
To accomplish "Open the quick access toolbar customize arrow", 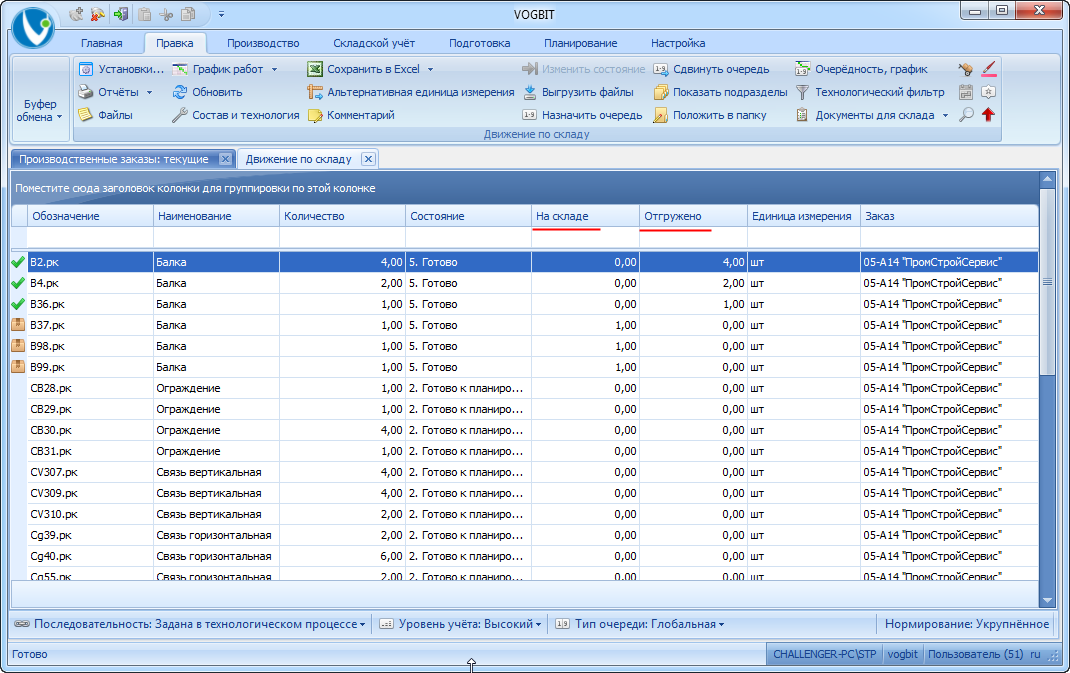I will [x=221, y=14].
